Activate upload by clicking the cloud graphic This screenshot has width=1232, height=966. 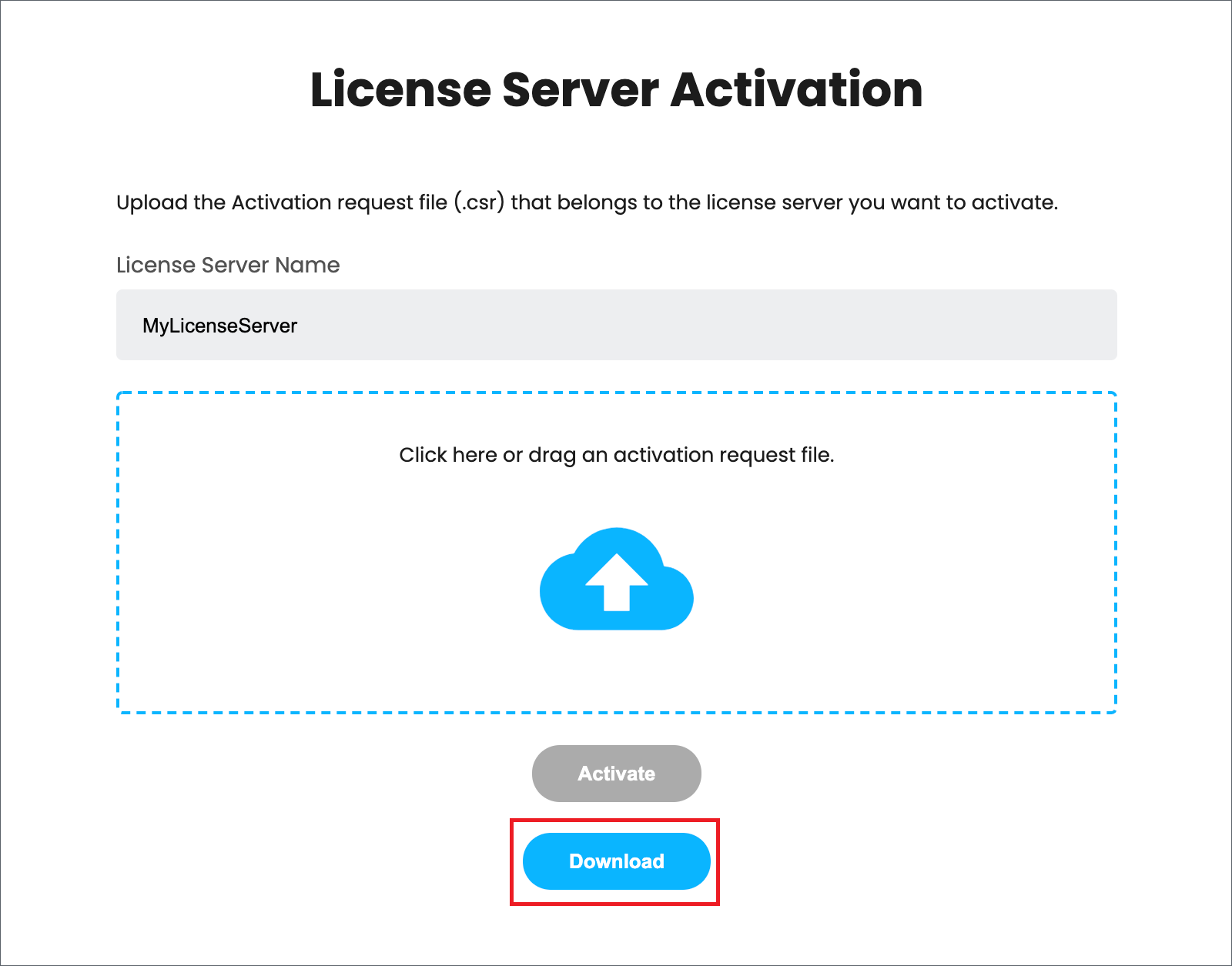tap(616, 581)
